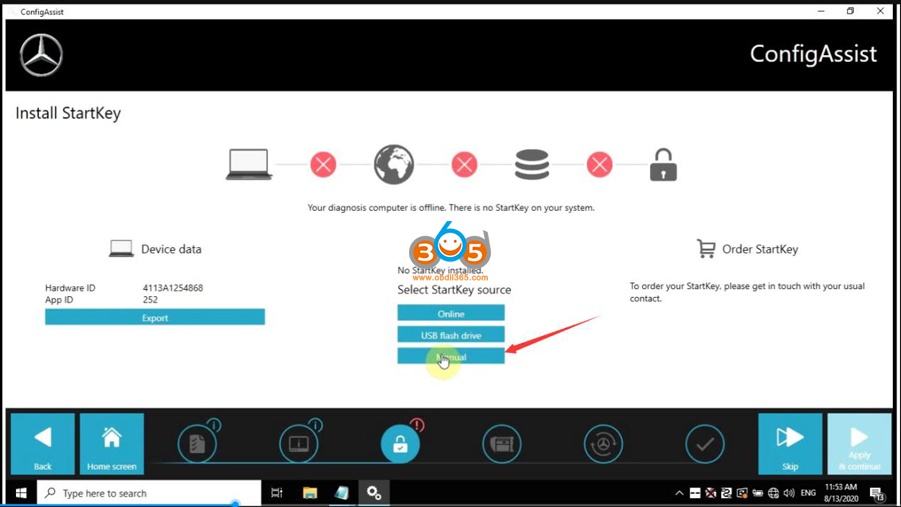Click the Mercedes-Benz star logo
The image size is (901, 507).
coord(41,55)
